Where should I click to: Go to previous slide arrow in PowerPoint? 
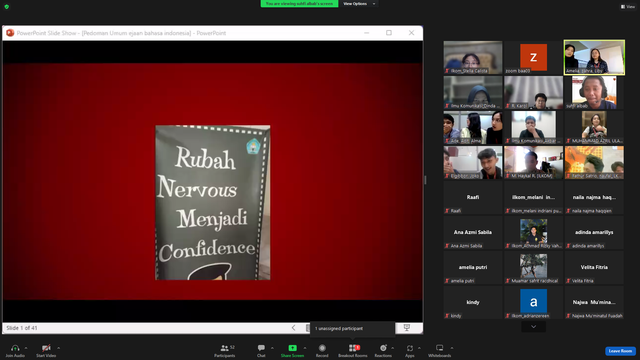[293, 328]
